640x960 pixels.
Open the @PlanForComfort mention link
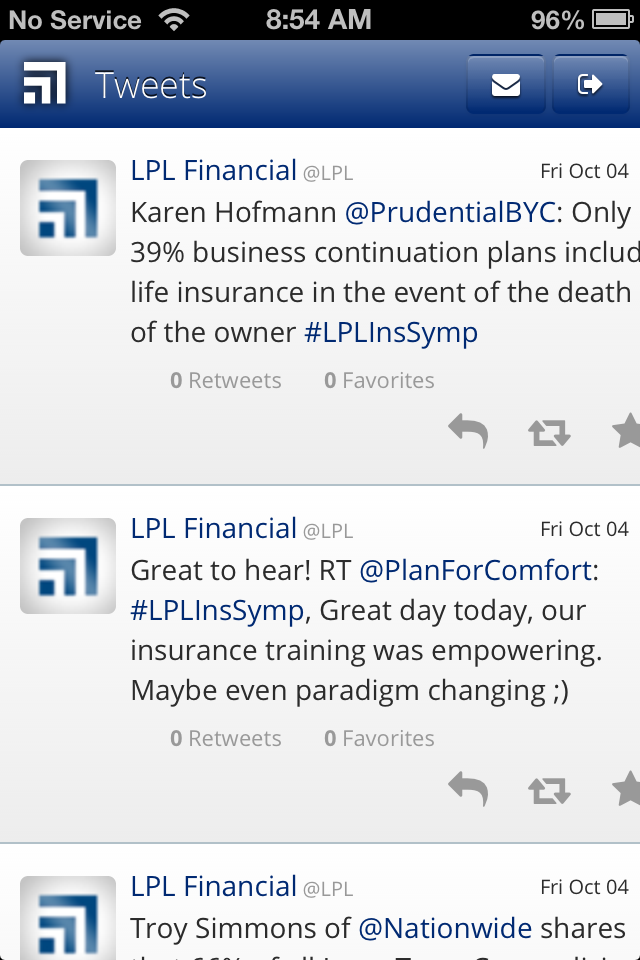(475, 571)
